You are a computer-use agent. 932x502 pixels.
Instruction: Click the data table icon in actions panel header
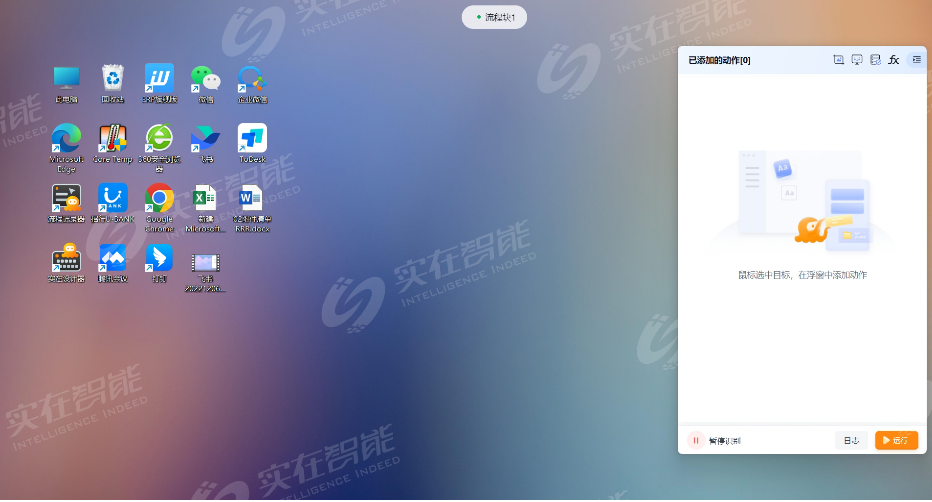point(875,59)
